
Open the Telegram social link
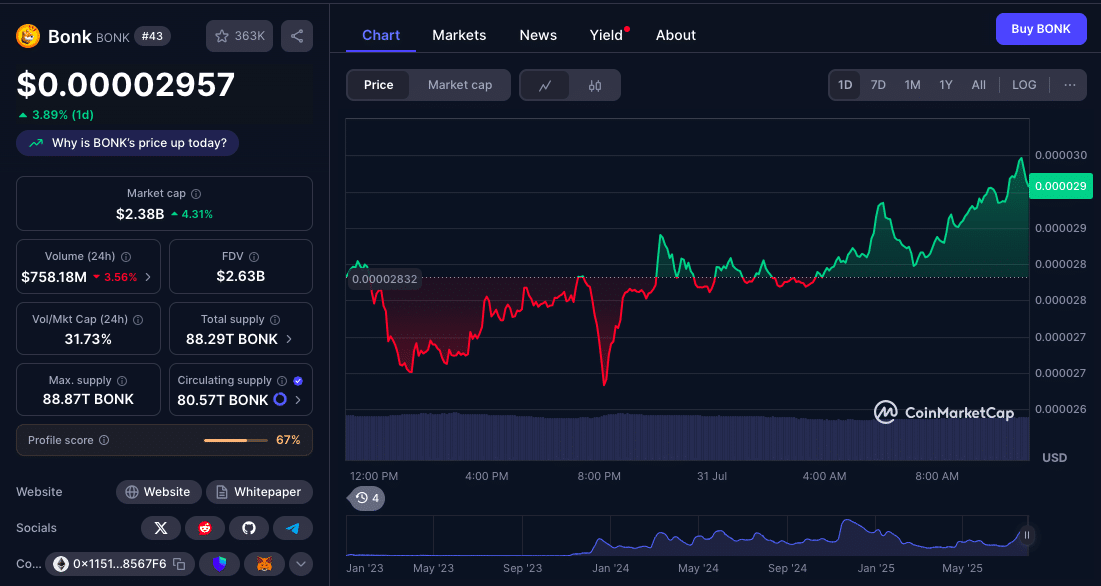coord(293,528)
